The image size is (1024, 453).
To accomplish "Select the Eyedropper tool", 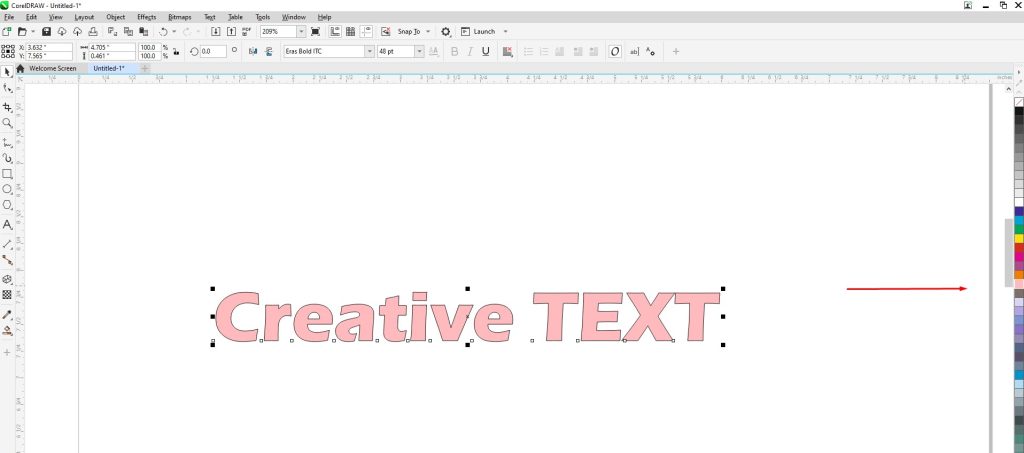I will point(8,314).
